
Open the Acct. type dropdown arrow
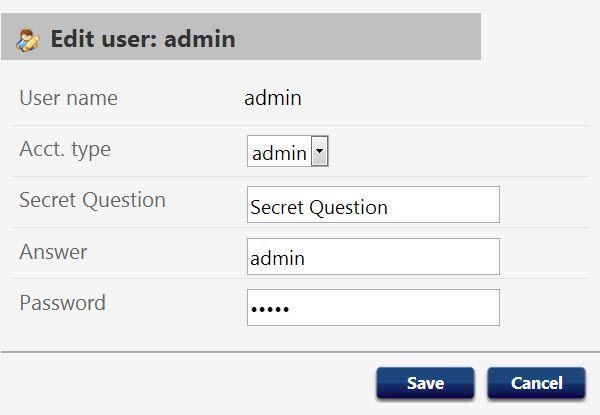[320, 151]
